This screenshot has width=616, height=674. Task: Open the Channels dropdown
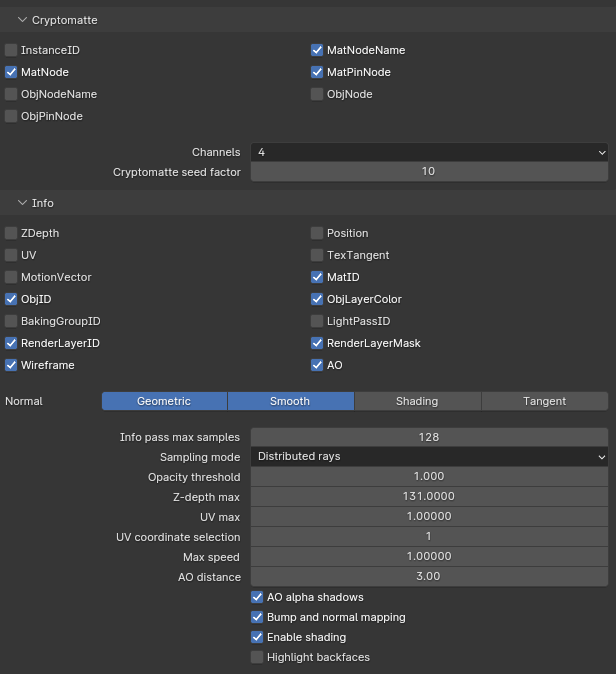click(x=429, y=152)
